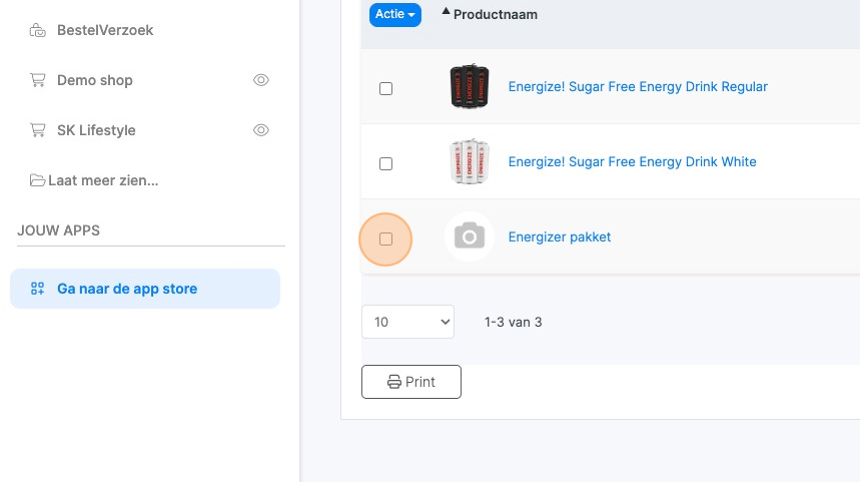This screenshot has width=860, height=482.
Task: Toggle the SK Lifestyle eye visibility icon
Action: (x=261, y=130)
